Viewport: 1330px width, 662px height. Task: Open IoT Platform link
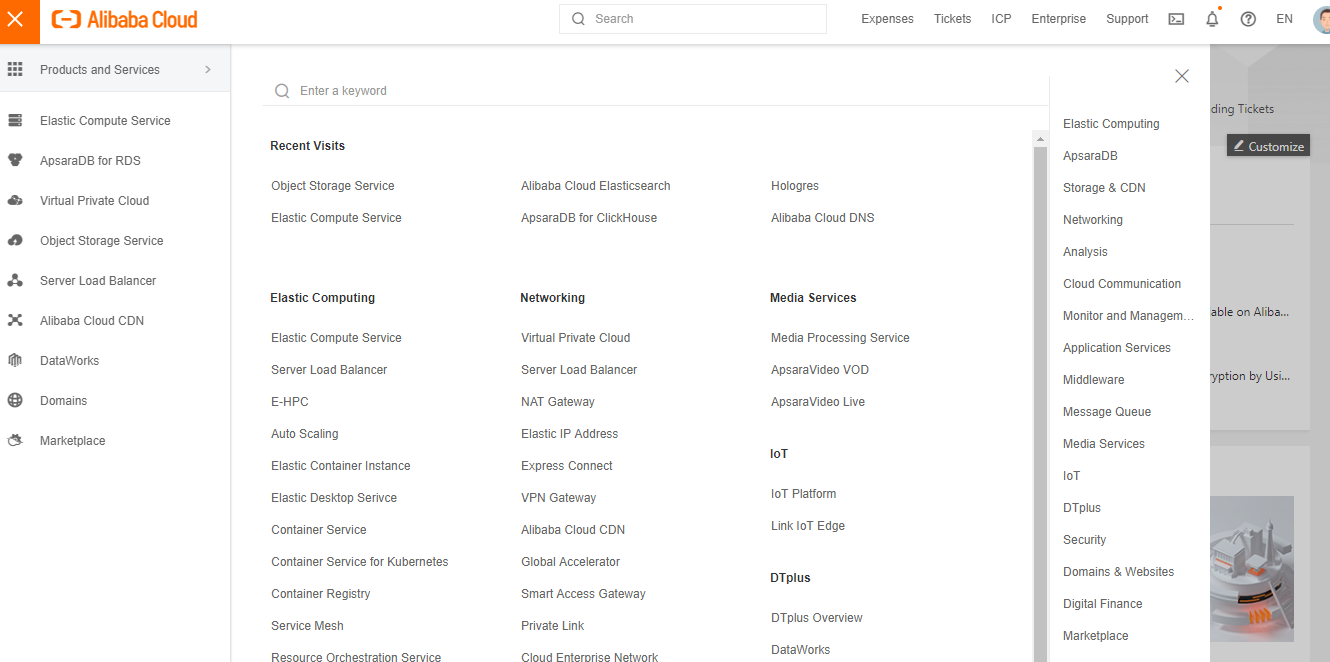(803, 494)
